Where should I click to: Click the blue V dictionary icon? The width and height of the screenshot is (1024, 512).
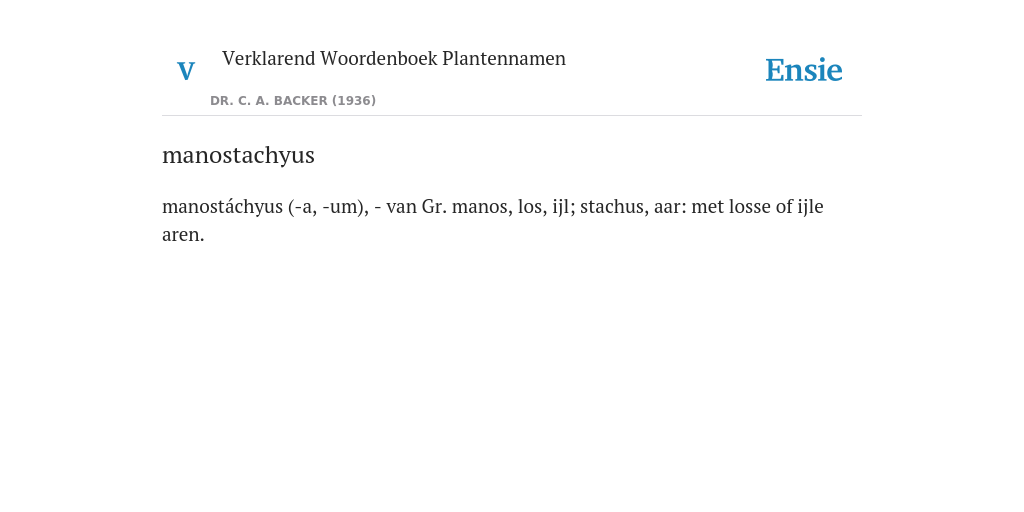[x=186, y=71]
